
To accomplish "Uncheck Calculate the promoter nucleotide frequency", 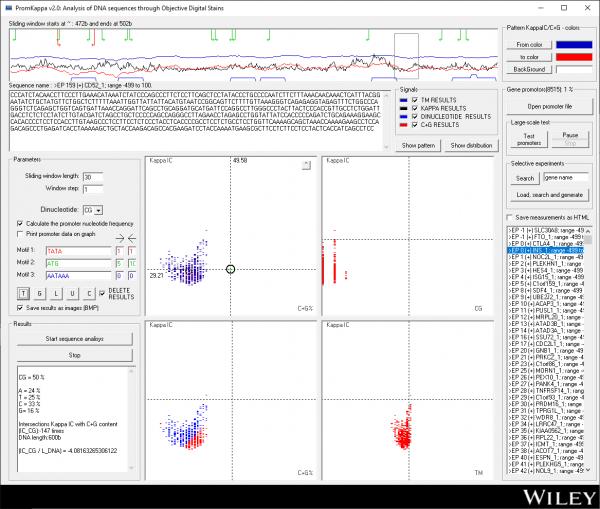I will 20,224.
